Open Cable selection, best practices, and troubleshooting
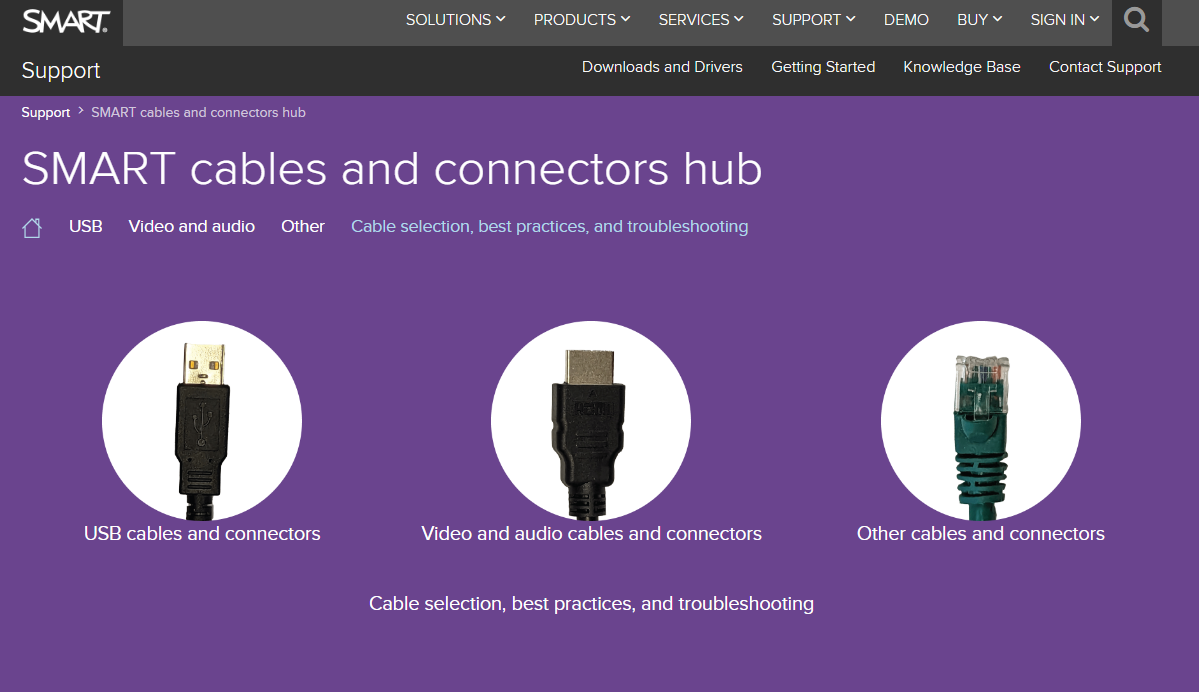This screenshot has width=1199, height=692. 549,226
